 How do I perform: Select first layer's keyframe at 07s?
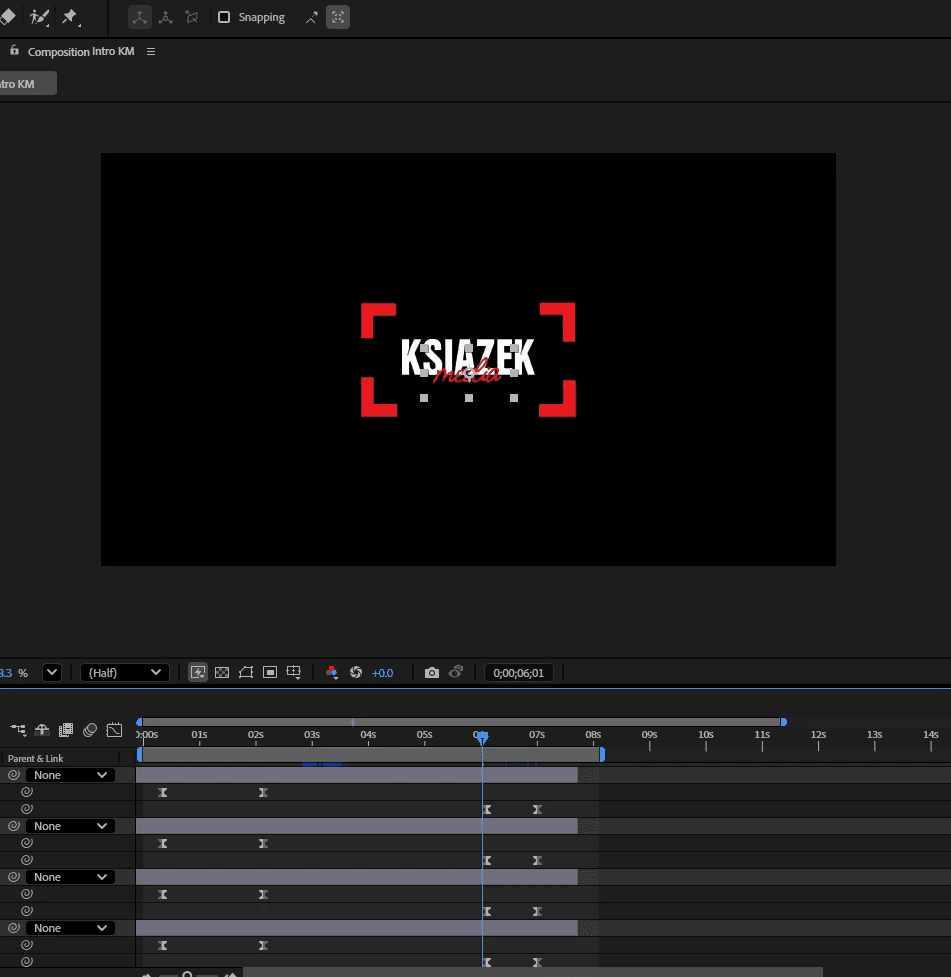coord(537,809)
